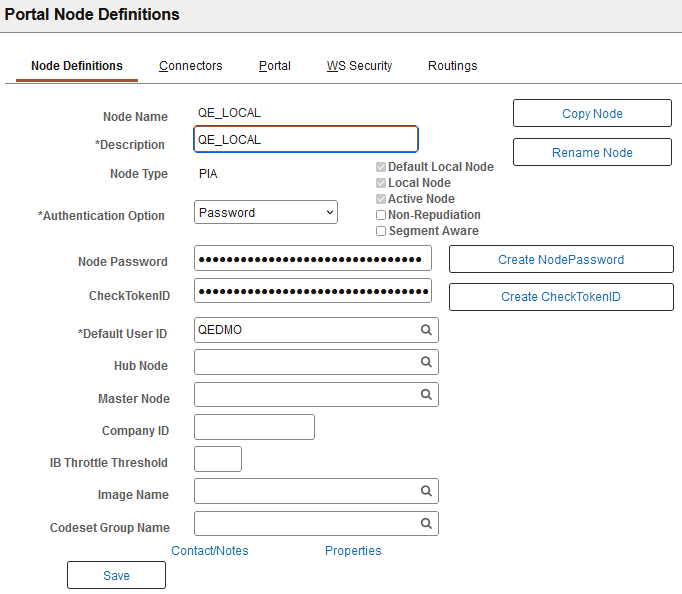Open the Contact/Notes link
The height and width of the screenshot is (594, 682).
210,551
